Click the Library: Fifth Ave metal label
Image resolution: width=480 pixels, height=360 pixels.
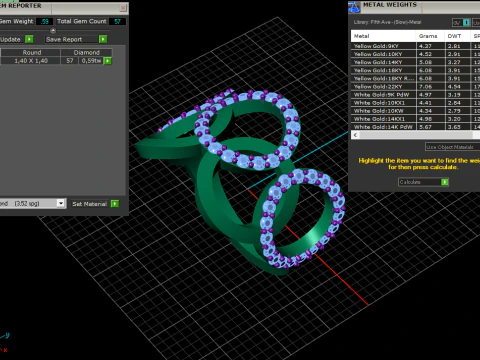tap(387, 22)
